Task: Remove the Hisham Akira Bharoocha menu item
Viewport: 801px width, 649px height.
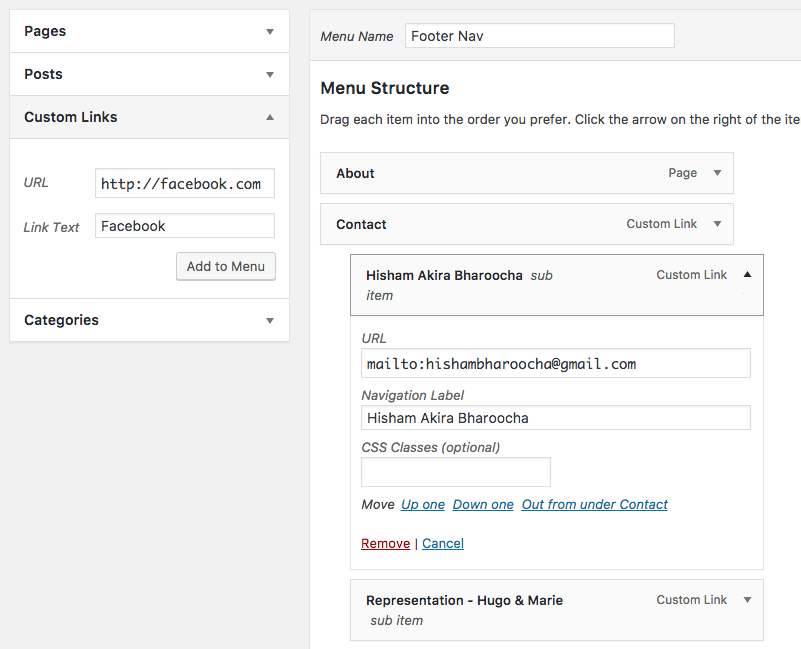Action: tap(386, 543)
